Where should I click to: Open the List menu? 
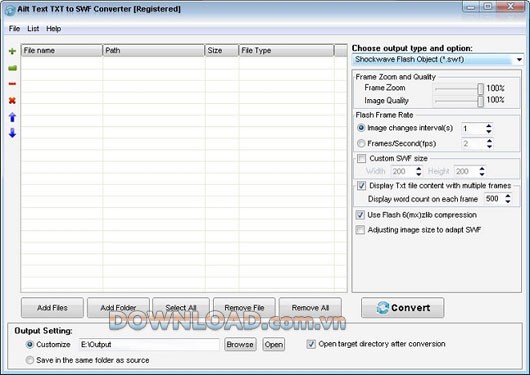click(33, 29)
